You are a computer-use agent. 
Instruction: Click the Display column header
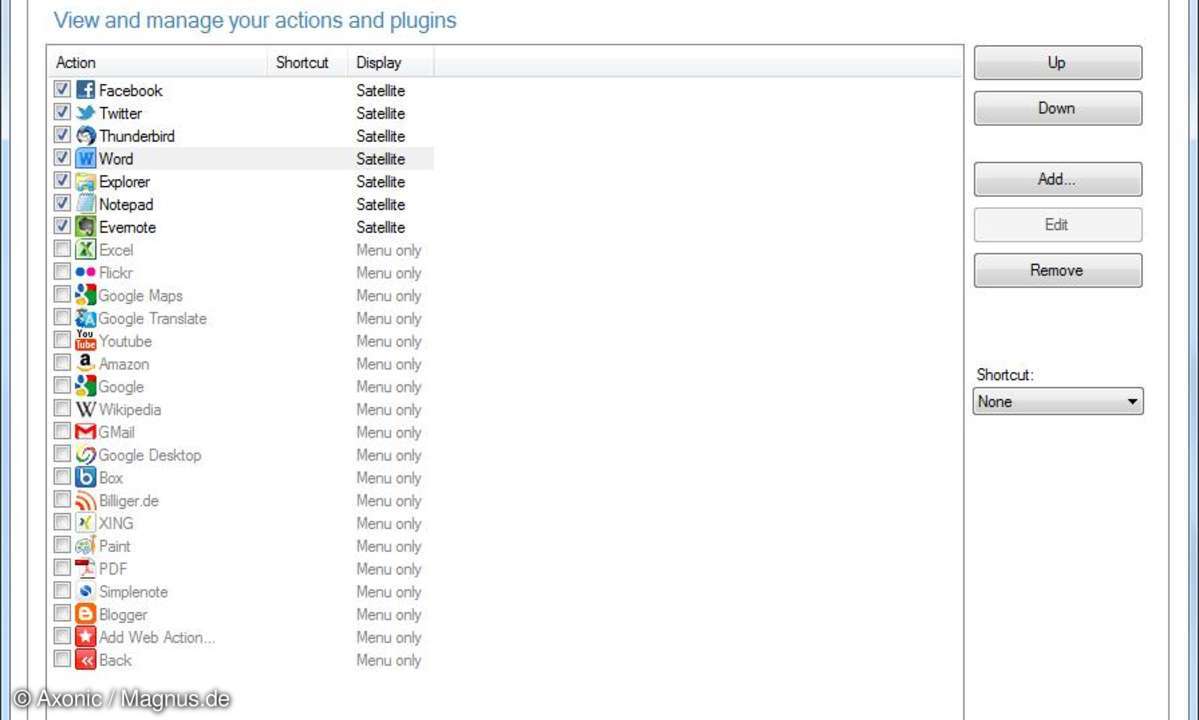coord(391,63)
